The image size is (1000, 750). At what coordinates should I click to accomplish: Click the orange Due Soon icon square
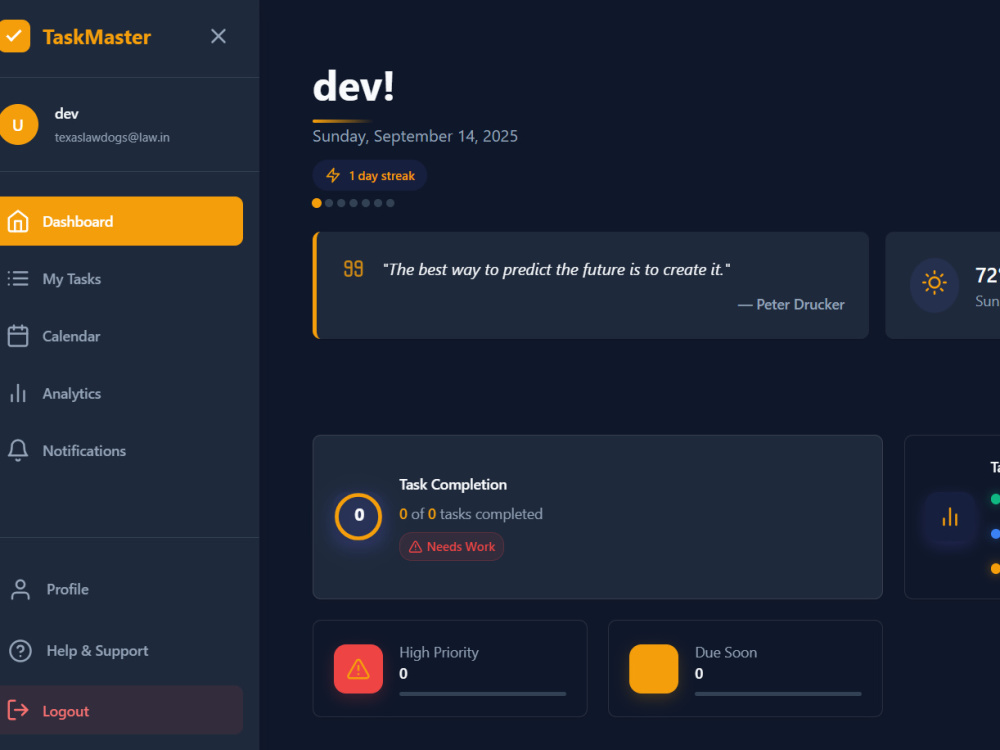[x=654, y=668]
